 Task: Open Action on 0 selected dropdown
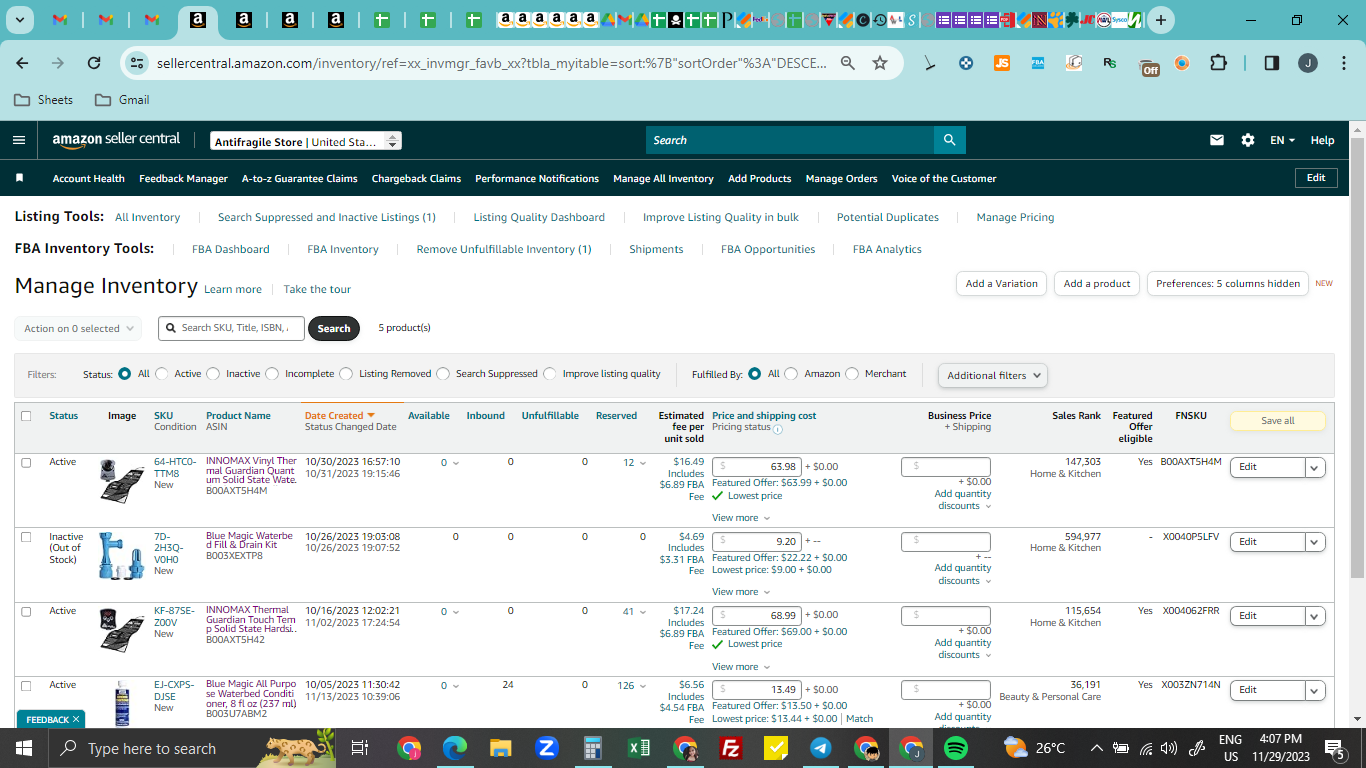click(x=78, y=328)
